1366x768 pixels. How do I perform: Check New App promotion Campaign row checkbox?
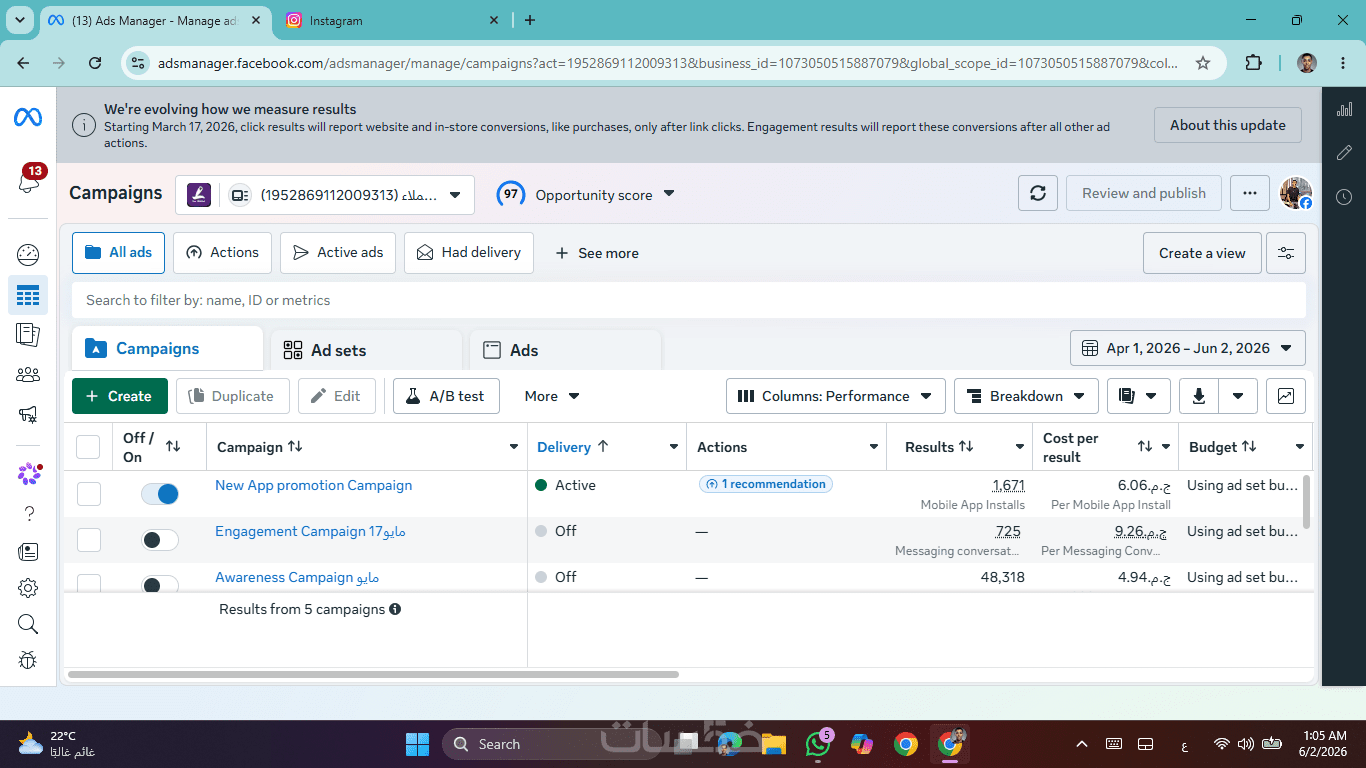coord(89,494)
